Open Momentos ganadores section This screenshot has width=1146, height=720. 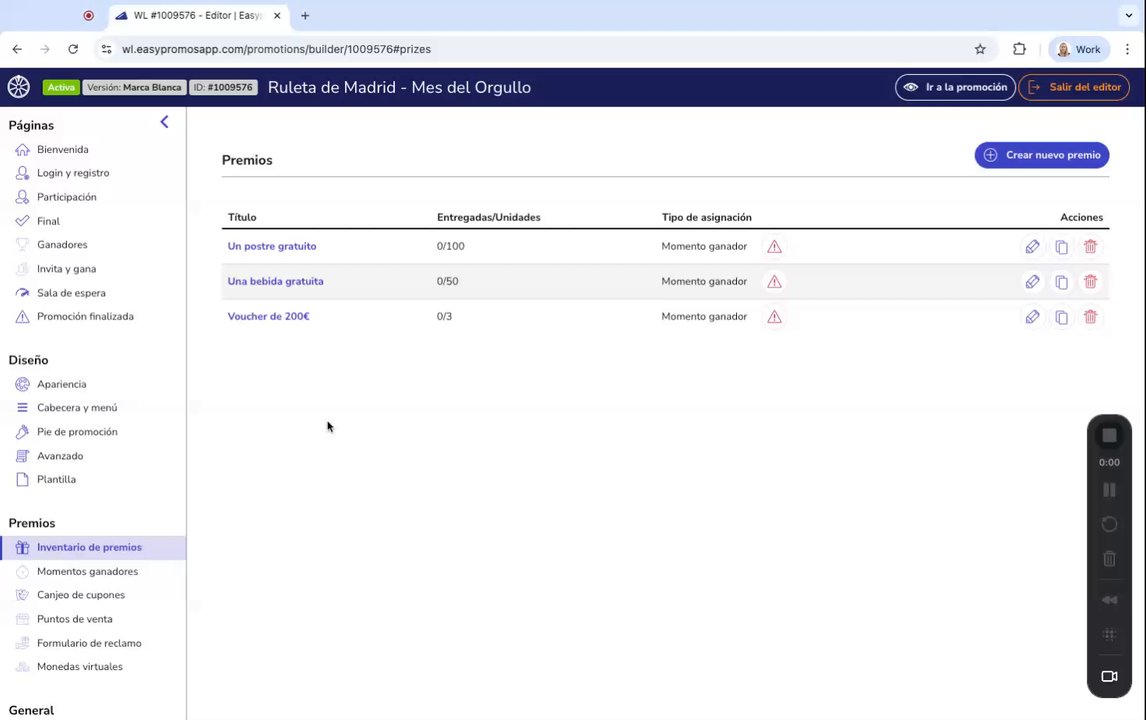click(87, 572)
